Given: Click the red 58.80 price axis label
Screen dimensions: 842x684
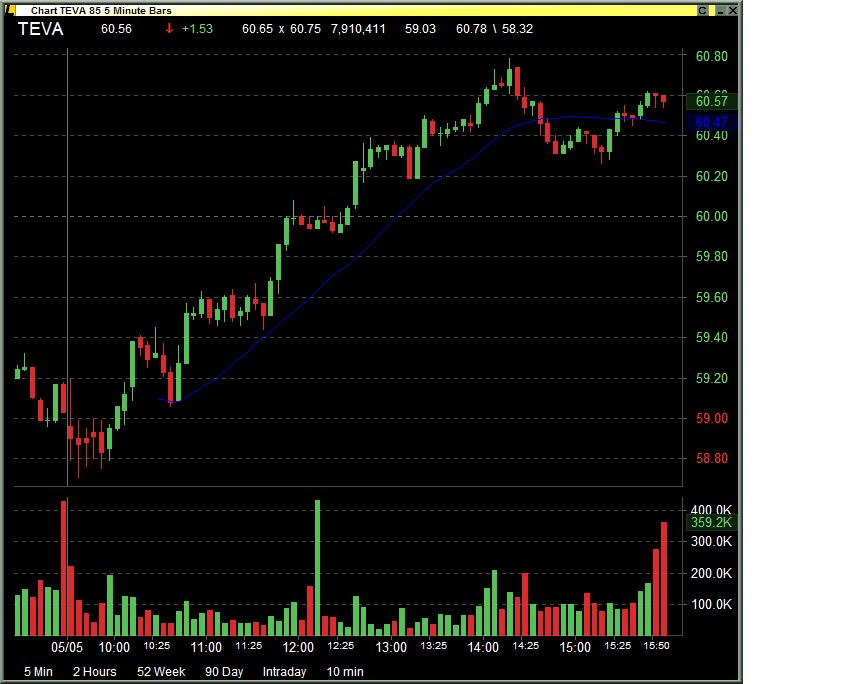Looking at the screenshot, I should [x=712, y=459].
